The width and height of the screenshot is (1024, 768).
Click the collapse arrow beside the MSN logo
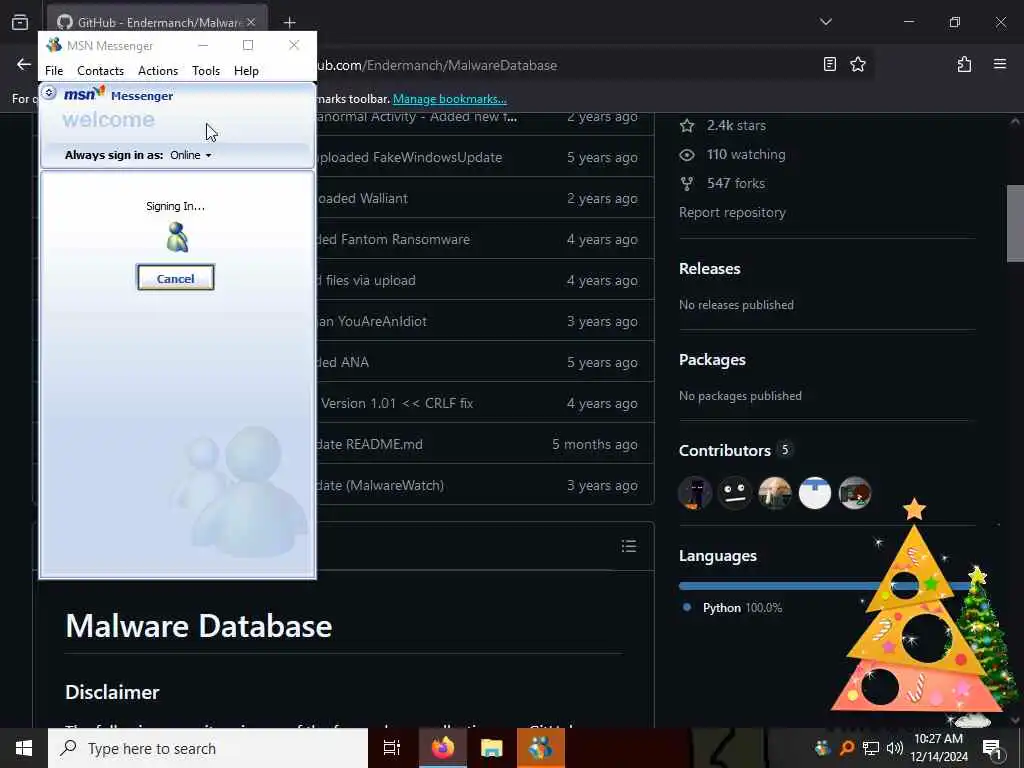point(49,93)
